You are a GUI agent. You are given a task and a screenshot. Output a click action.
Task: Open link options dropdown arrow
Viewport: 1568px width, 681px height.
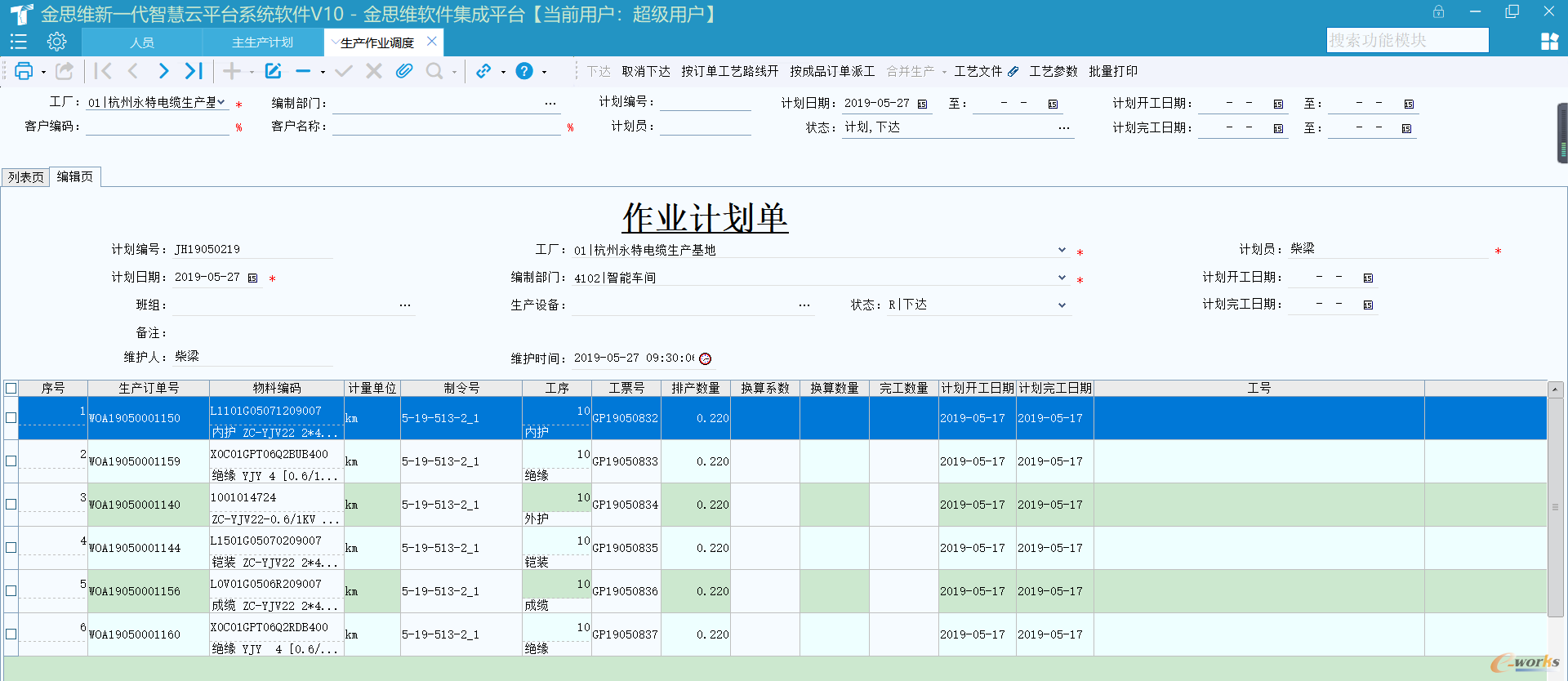click(503, 72)
